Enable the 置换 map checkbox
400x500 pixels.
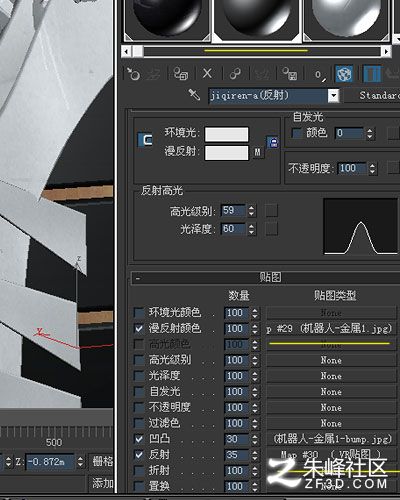pos(139,486)
